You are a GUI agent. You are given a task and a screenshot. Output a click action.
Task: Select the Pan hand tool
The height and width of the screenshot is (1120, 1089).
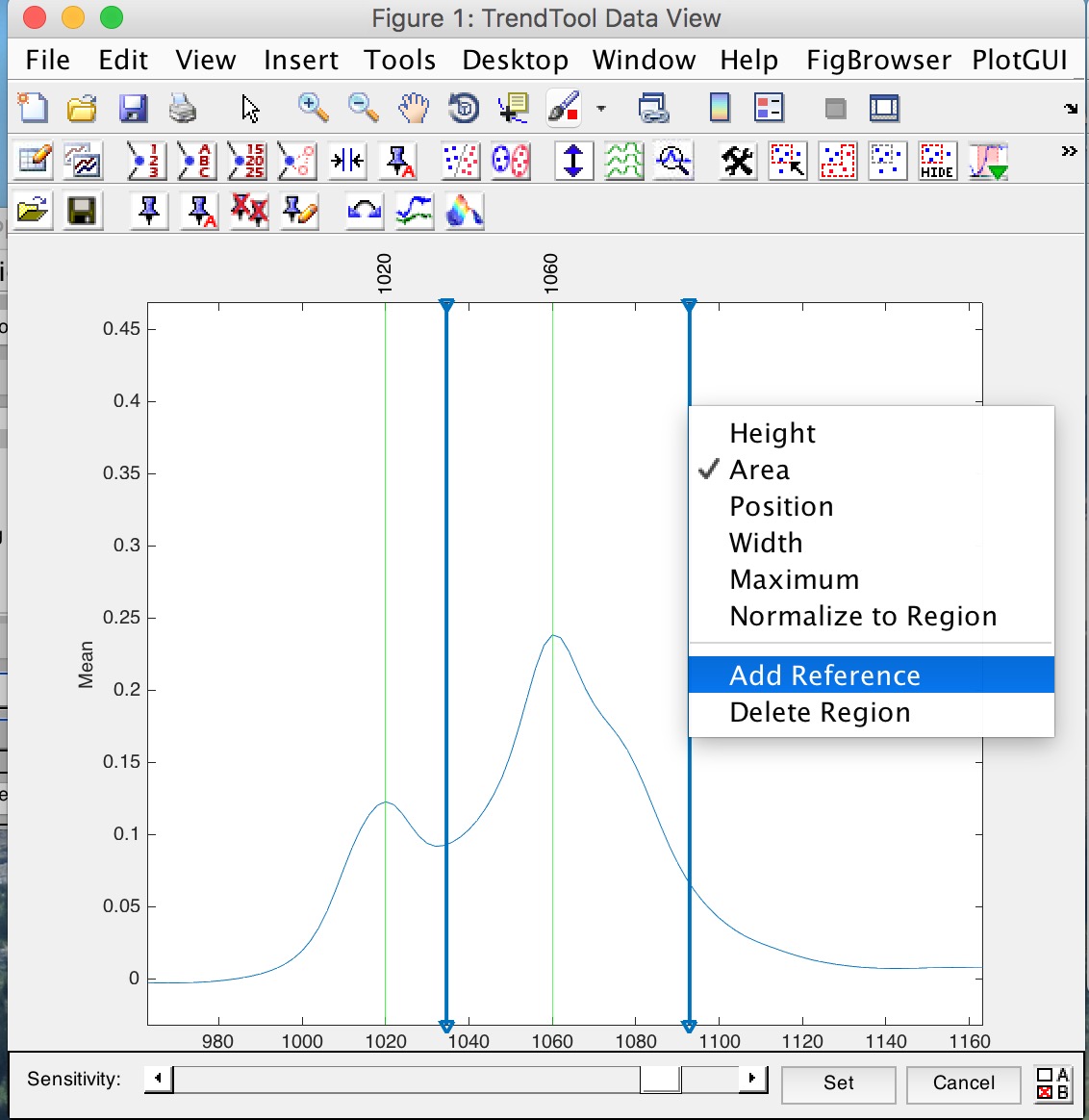[x=414, y=108]
